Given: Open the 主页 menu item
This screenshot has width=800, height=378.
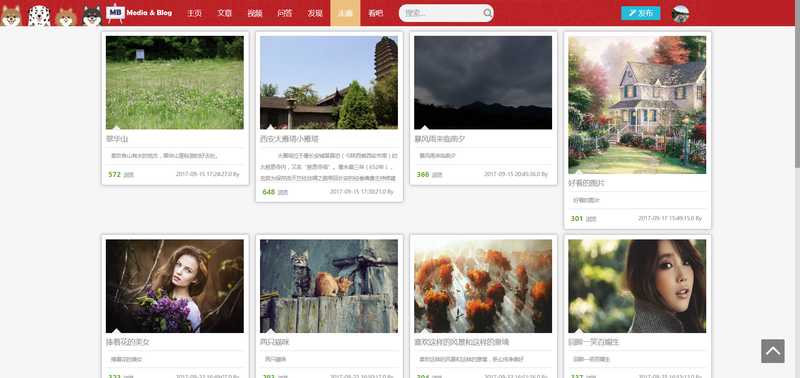Looking at the screenshot, I should pyautogui.click(x=194, y=13).
